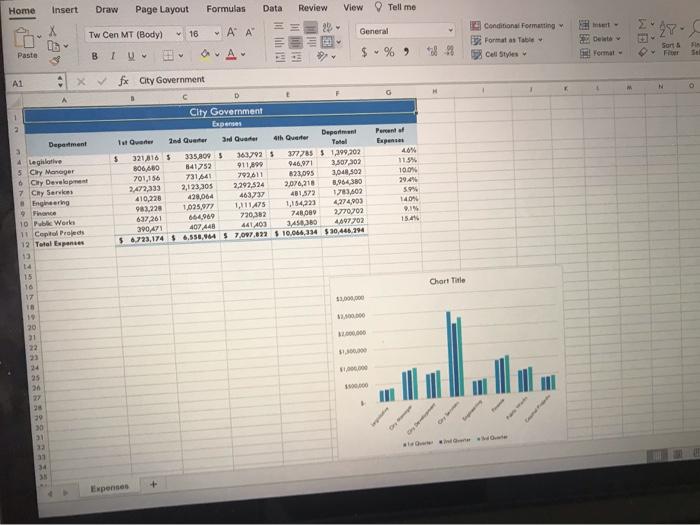Decrease font size with smaller A

249,33
